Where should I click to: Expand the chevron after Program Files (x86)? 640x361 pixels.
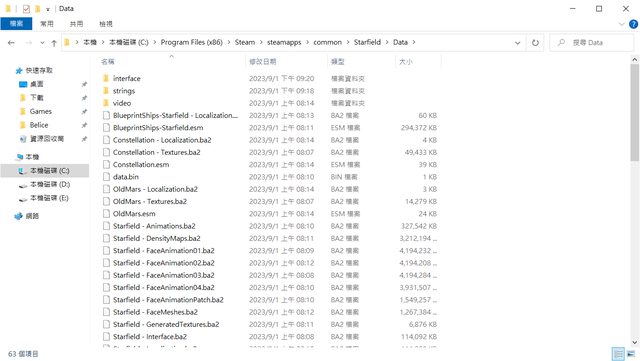(229, 42)
